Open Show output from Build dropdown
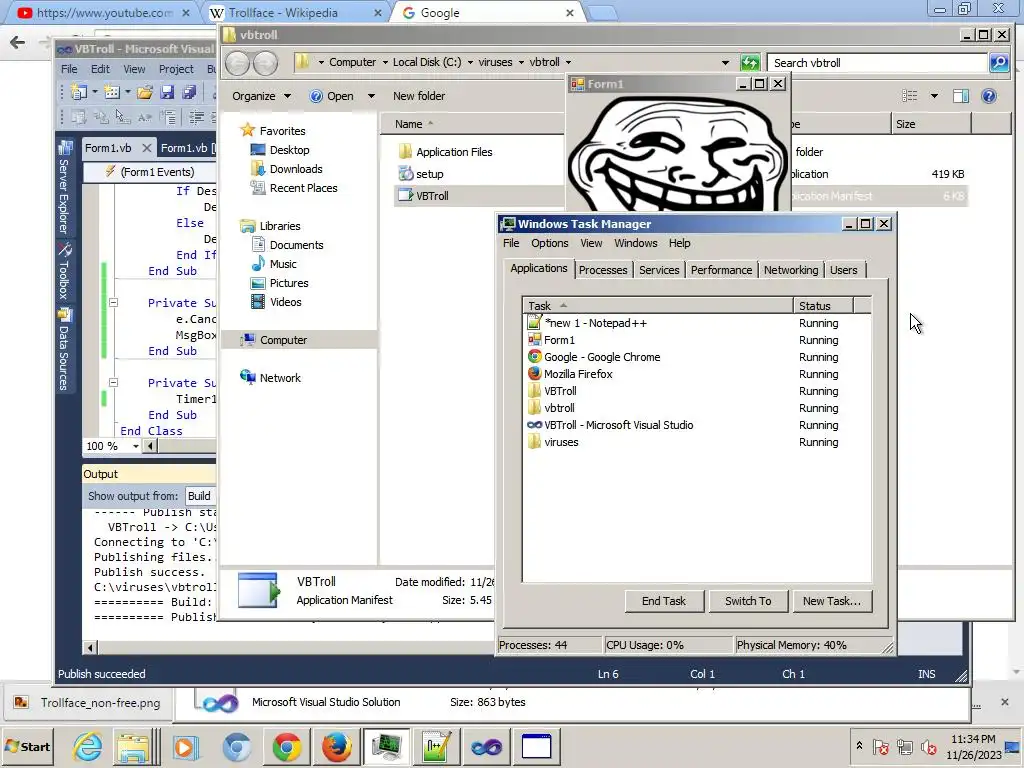Image resolution: width=1024 pixels, height=768 pixels. [x=201, y=496]
